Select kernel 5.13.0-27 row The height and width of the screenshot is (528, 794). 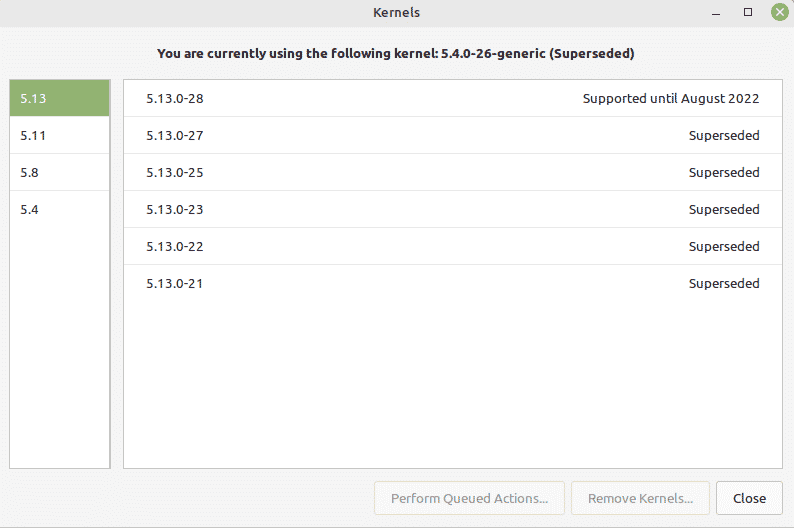453,135
